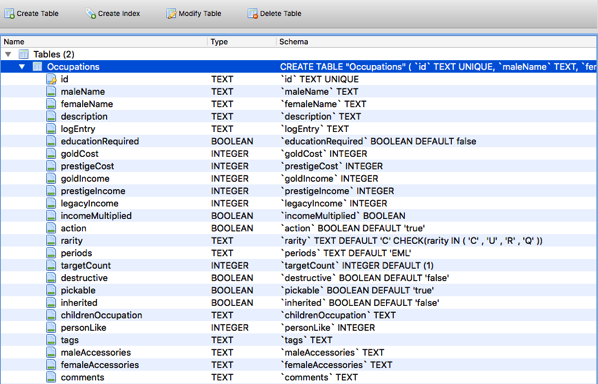
Task: Click field icon next to destructive
Action: (x=51, y=278)
